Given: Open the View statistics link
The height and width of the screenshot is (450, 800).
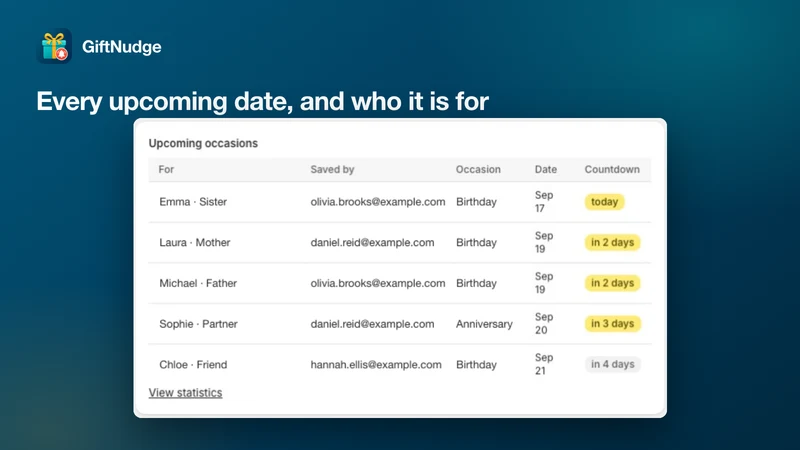Looking at the screenshot, I should pyautogui.click(x=185, y=392).
